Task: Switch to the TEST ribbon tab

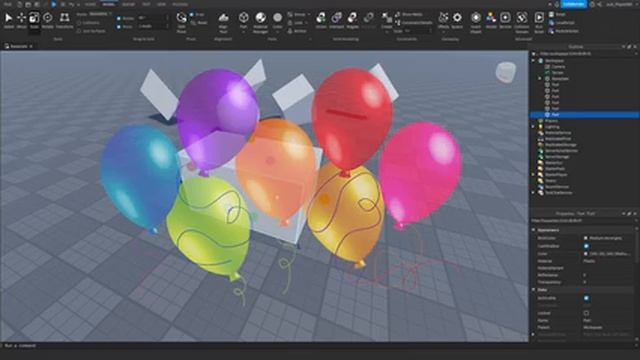Action: click(146, 4)
